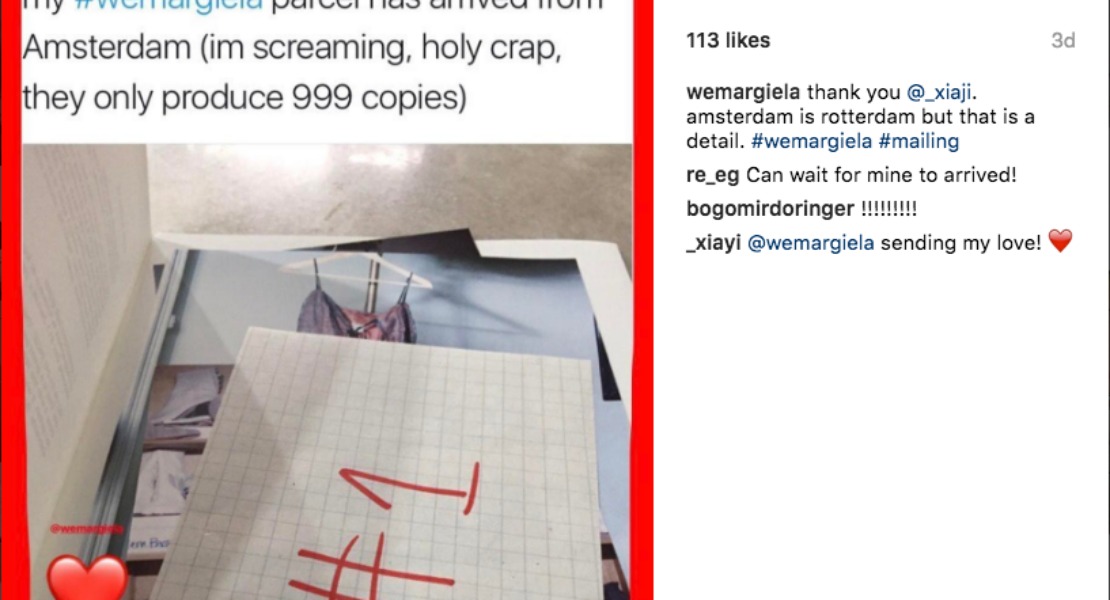Click the large red heart sticker on the photo

(88, 577)
